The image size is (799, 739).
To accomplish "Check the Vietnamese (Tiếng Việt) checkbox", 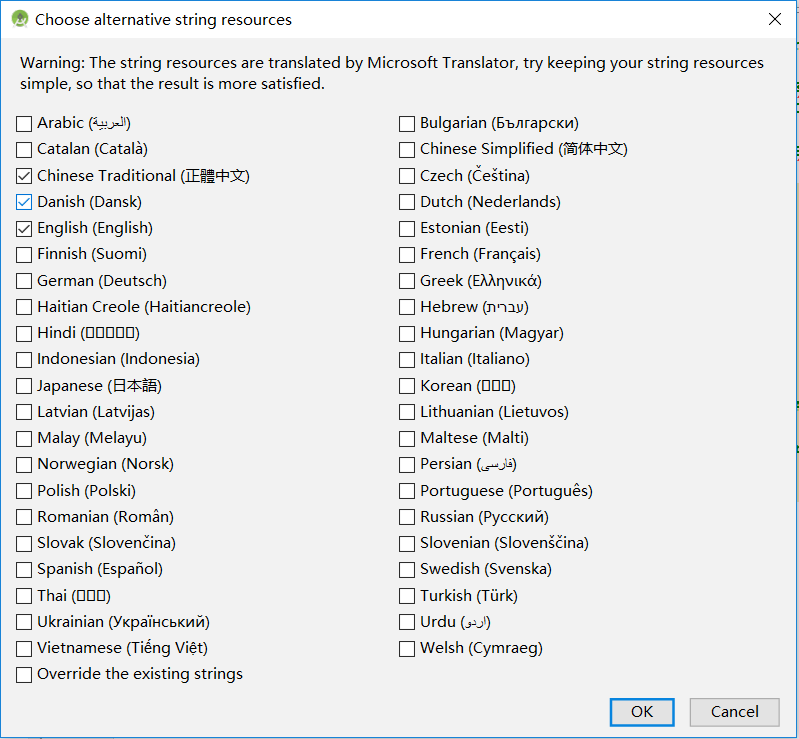I will pyautogui.click(x=24, y=649).
